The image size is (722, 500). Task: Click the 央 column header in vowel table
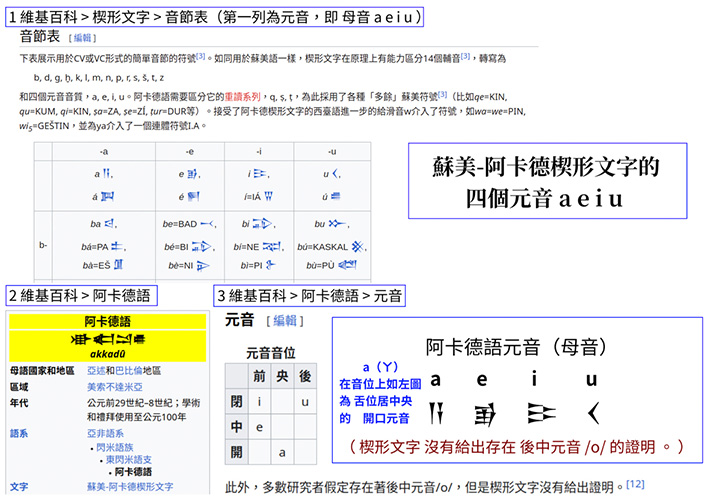pyautogui.click(x=282, y=376)
